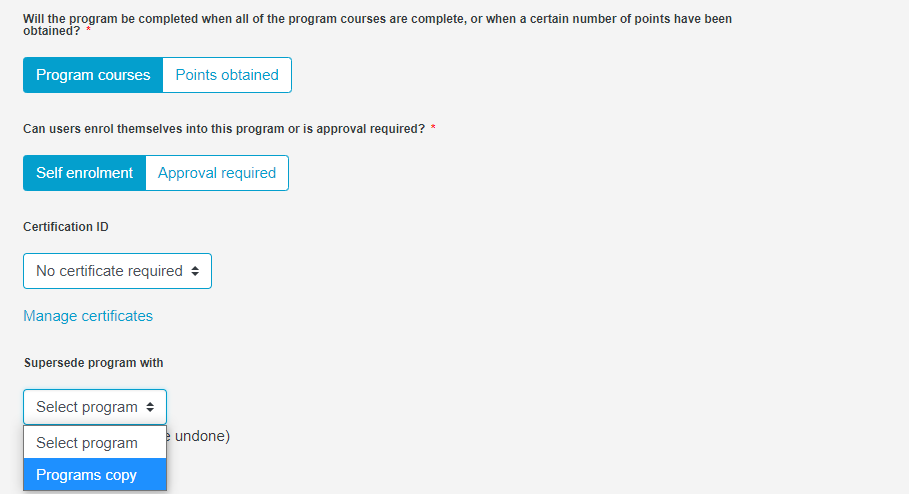Pick Programs copy from the list
909x494 pixels.
click(95, 475)
